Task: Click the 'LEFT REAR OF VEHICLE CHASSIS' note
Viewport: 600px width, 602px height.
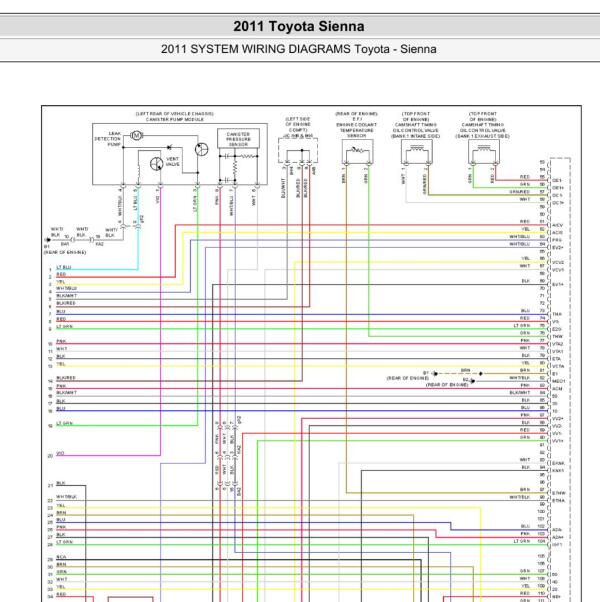Action: (x=175, y=114)
